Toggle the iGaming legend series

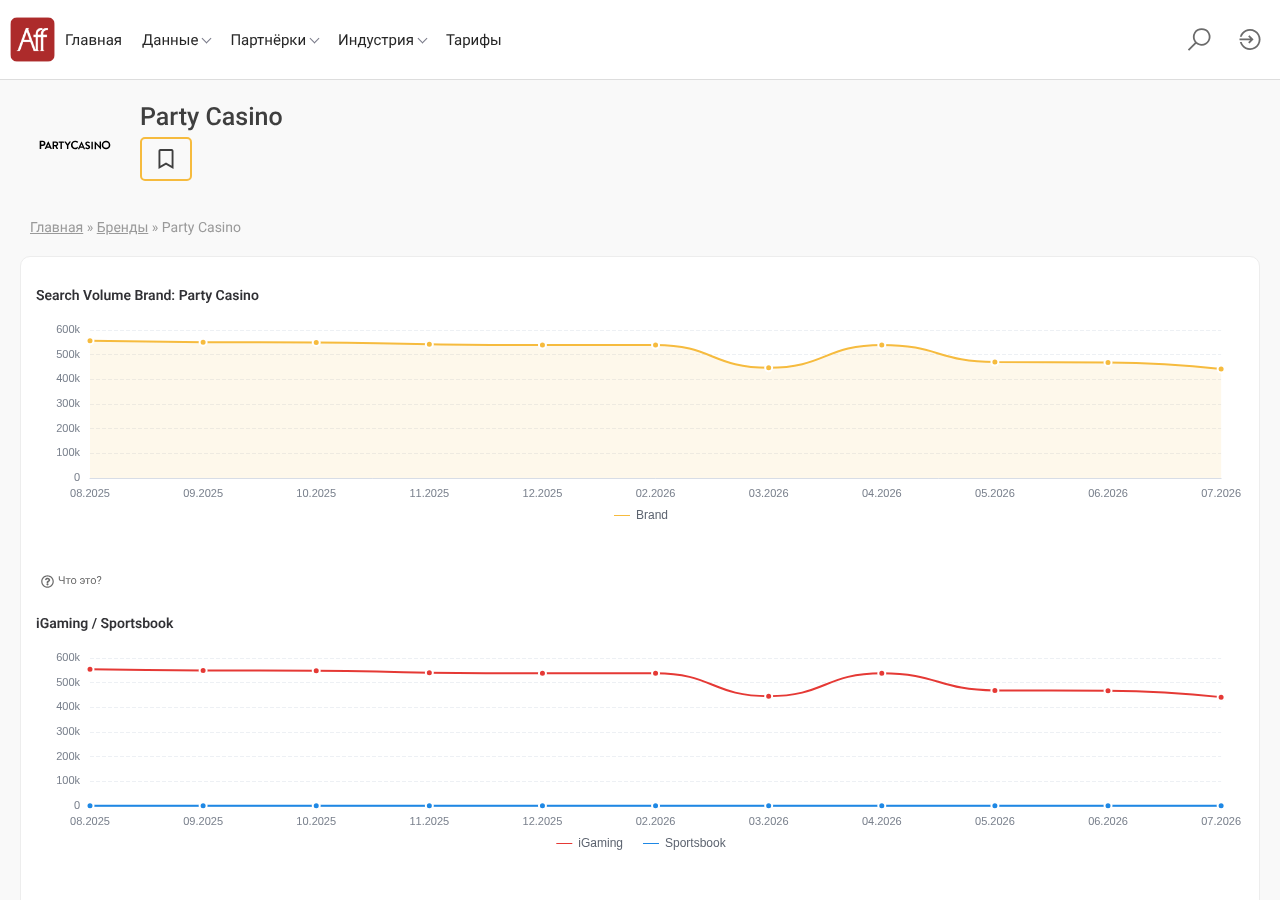click(x=589, y=843)
